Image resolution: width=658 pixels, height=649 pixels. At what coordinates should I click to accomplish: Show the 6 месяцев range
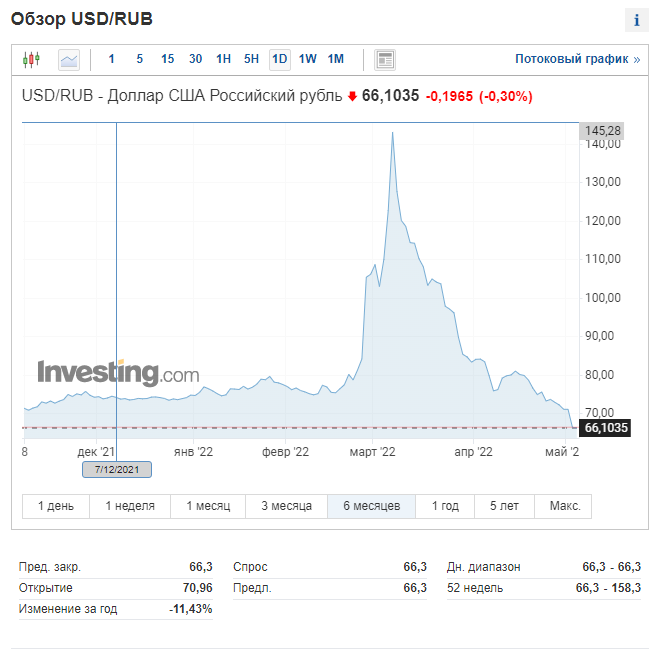point(372,506)
